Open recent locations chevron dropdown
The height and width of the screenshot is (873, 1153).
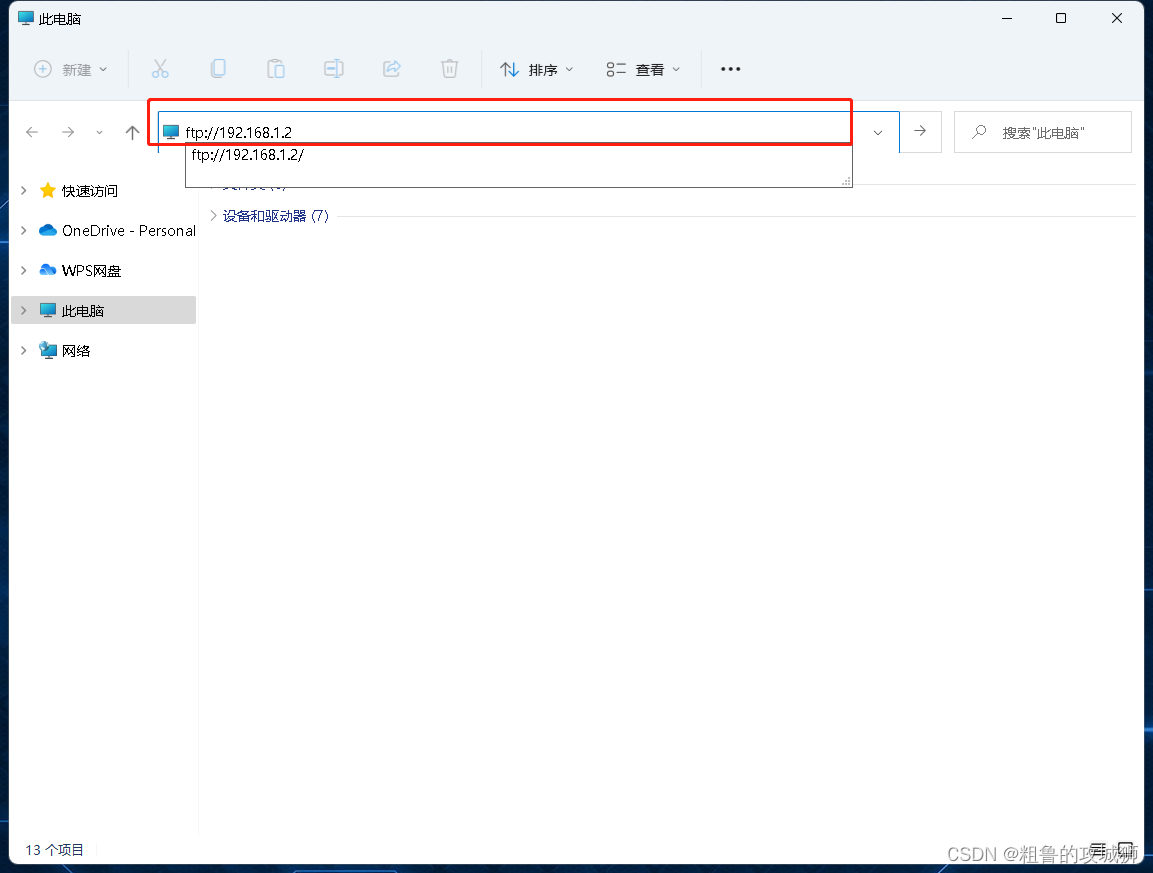pos(99,132)
